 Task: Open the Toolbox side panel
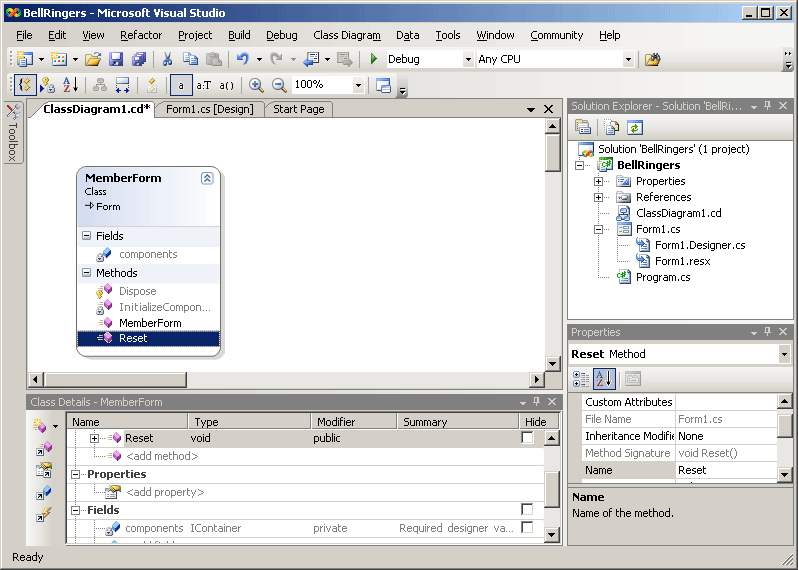[x=12, y=134]
